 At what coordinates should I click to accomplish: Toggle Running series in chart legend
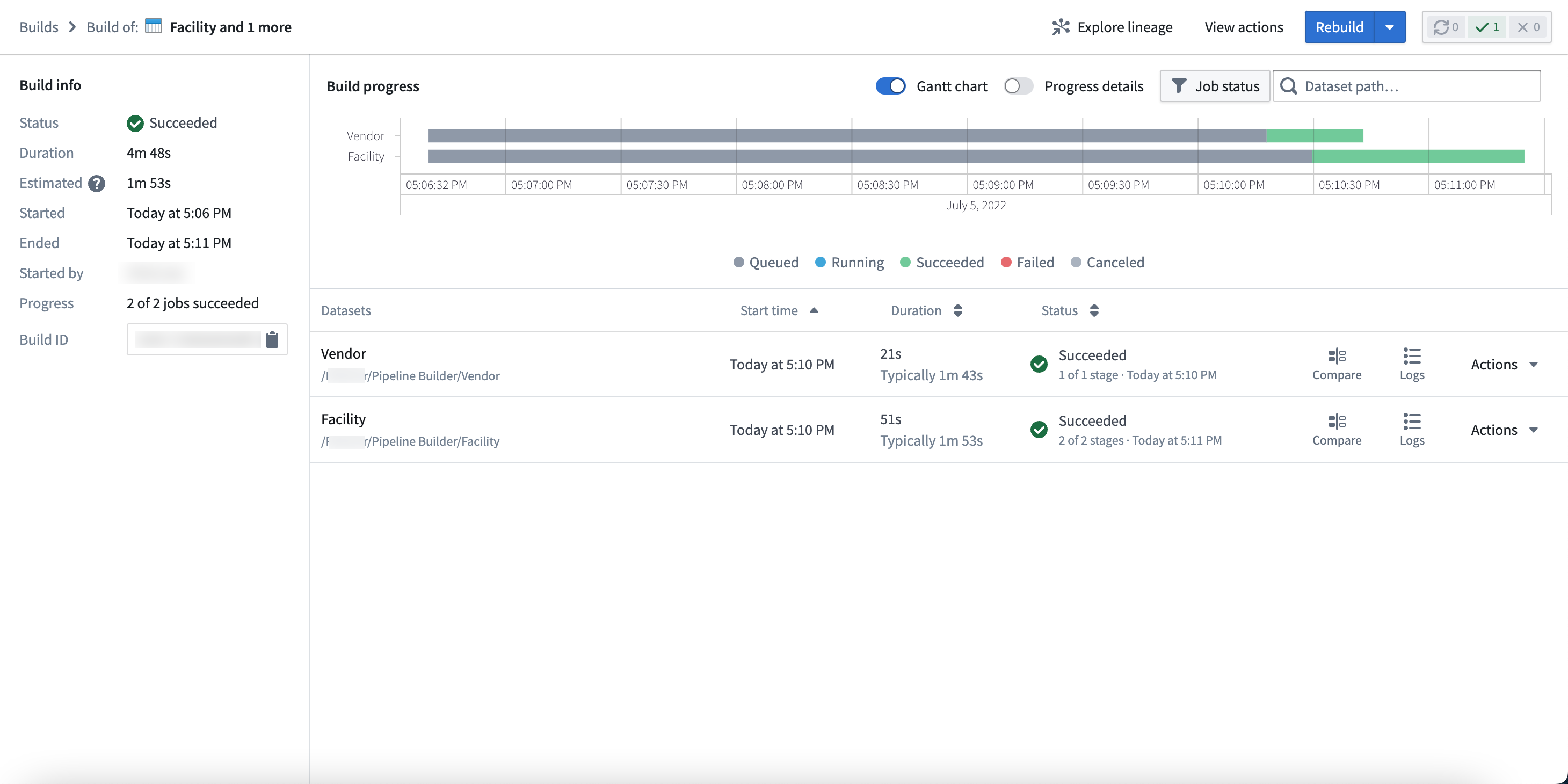[x=849, y=263]
